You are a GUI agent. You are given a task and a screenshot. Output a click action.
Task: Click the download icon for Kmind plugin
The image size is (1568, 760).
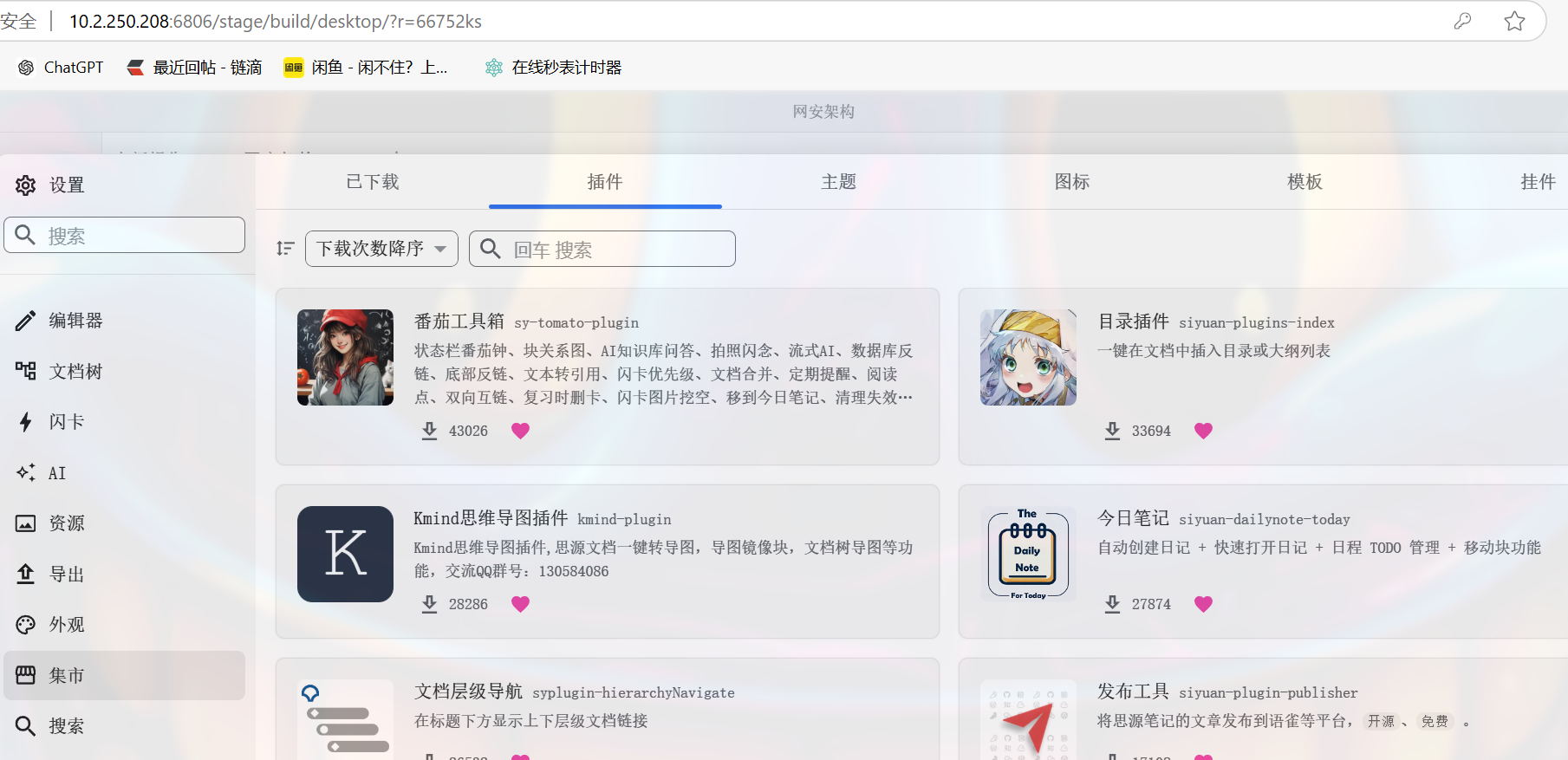click(429, 604)
